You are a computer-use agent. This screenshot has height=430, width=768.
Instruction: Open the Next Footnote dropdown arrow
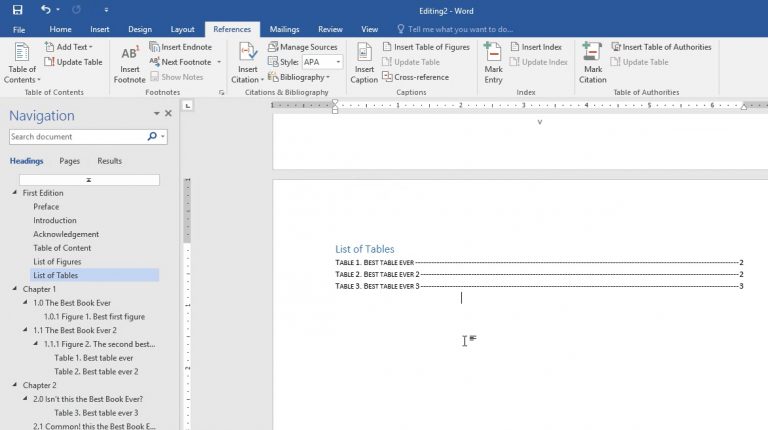point(219,62)
